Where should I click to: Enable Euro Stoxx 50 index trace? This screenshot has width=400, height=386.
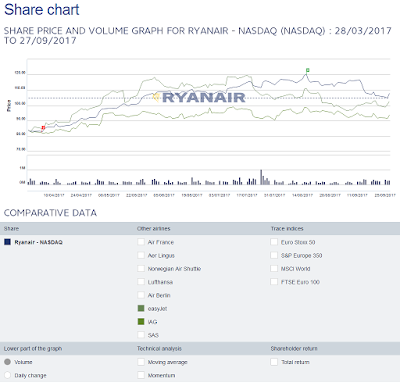click(x=274, y=242)
